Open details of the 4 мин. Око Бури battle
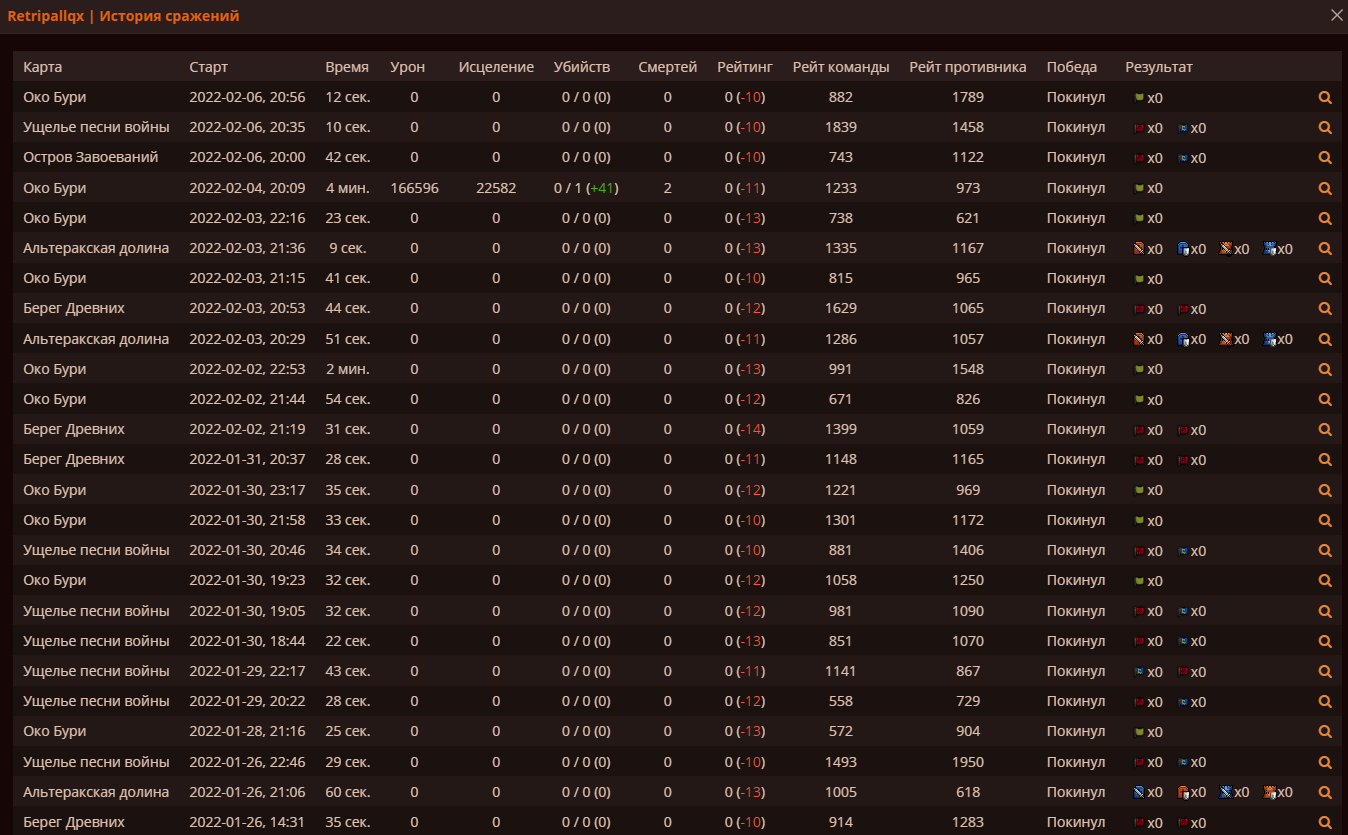Viewport: 1348px width, 835px height. 1325,188
